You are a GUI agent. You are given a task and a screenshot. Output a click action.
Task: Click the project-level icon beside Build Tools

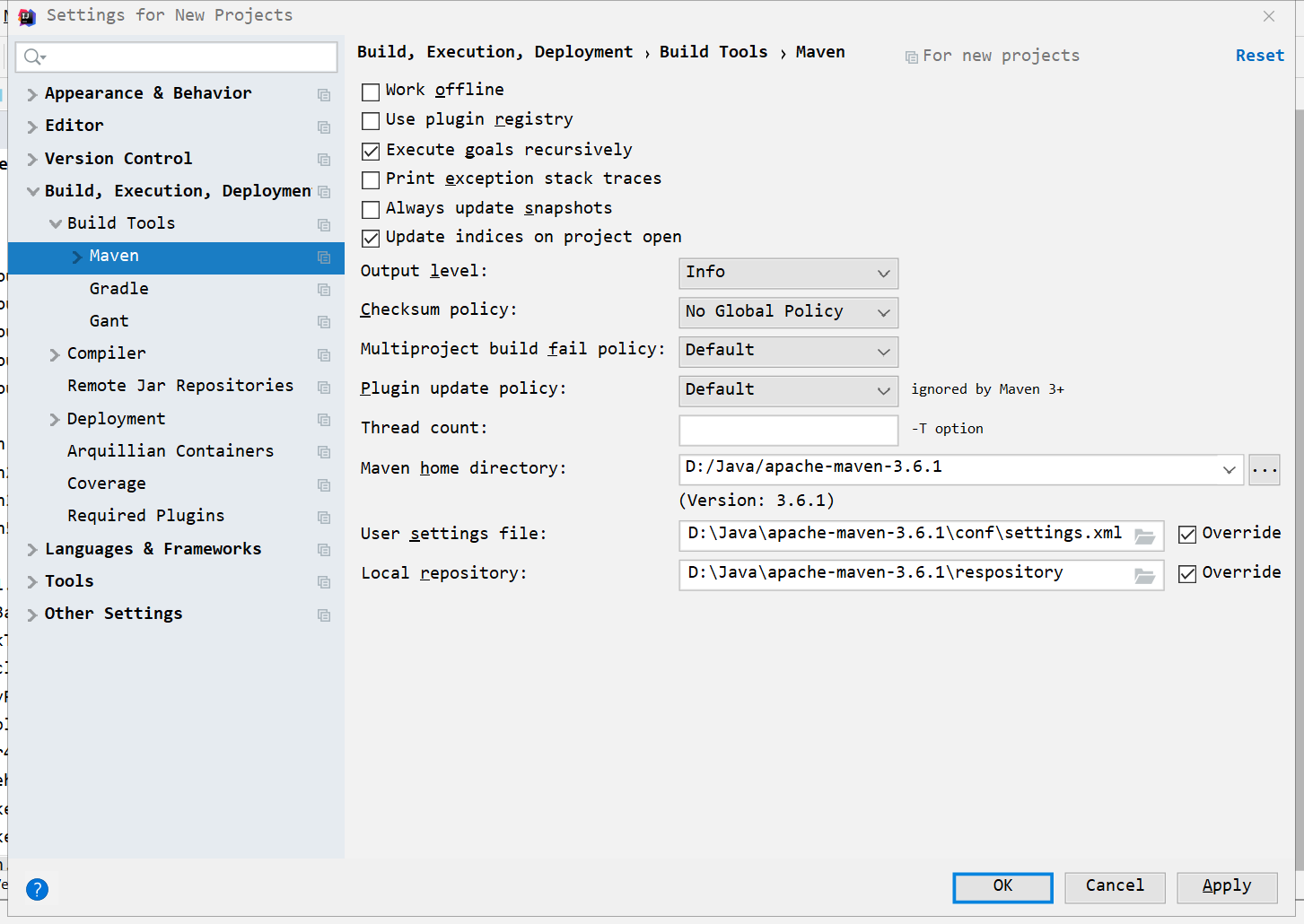click(x=324, y=224)
